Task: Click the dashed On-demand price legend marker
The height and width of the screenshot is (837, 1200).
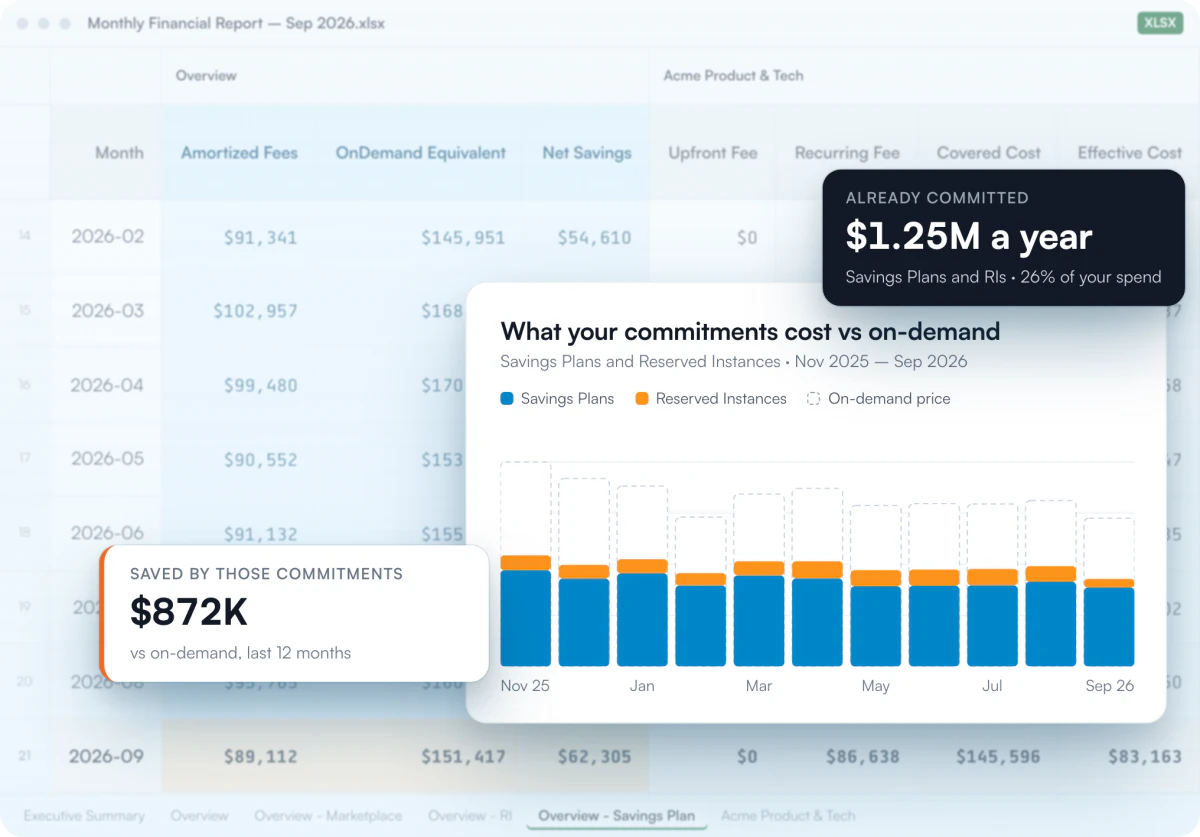Action: [813, 399]
